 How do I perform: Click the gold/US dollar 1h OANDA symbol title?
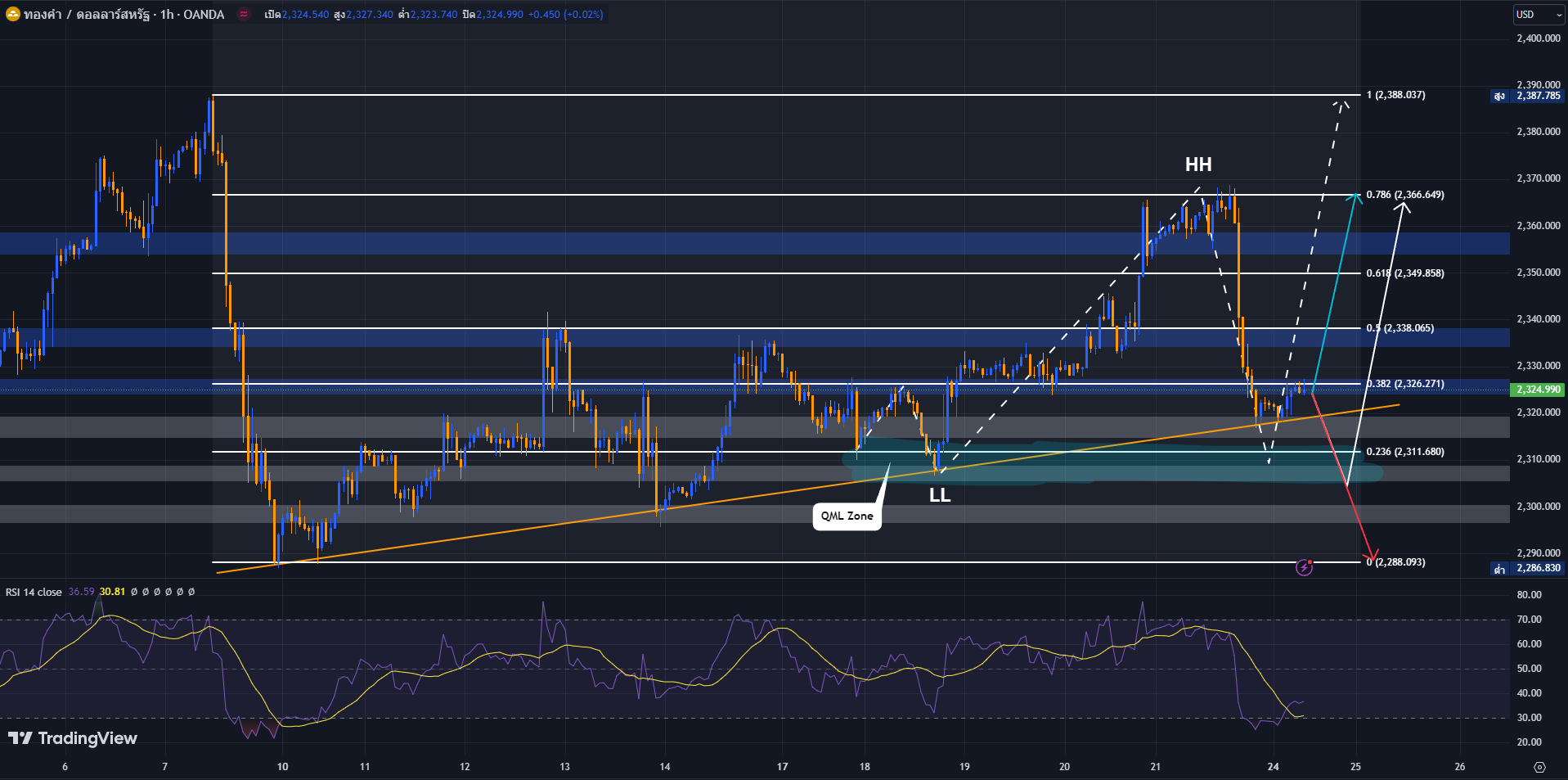pyautogui.click(x=124, y=14)
